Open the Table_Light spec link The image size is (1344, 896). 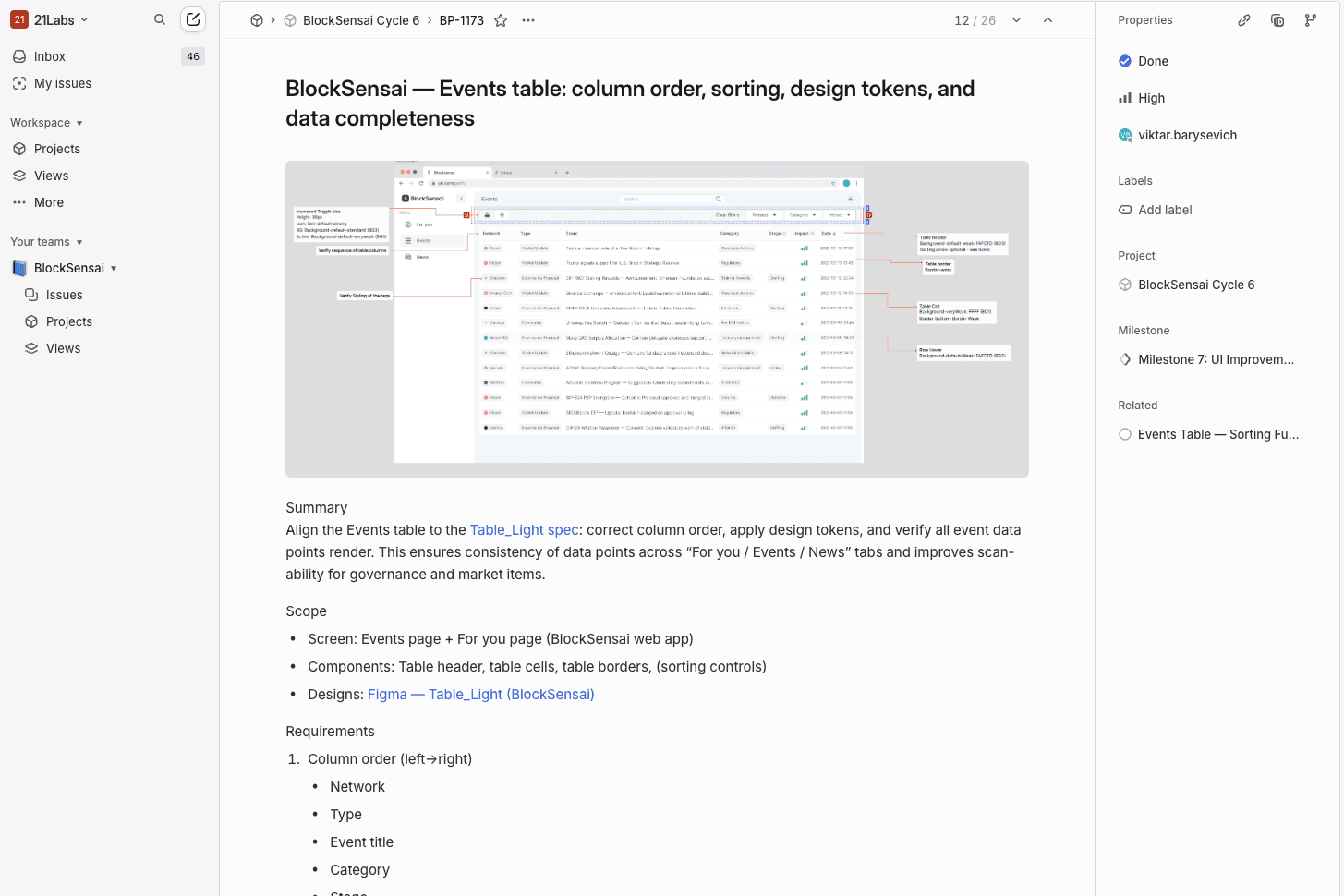[525, 530]
